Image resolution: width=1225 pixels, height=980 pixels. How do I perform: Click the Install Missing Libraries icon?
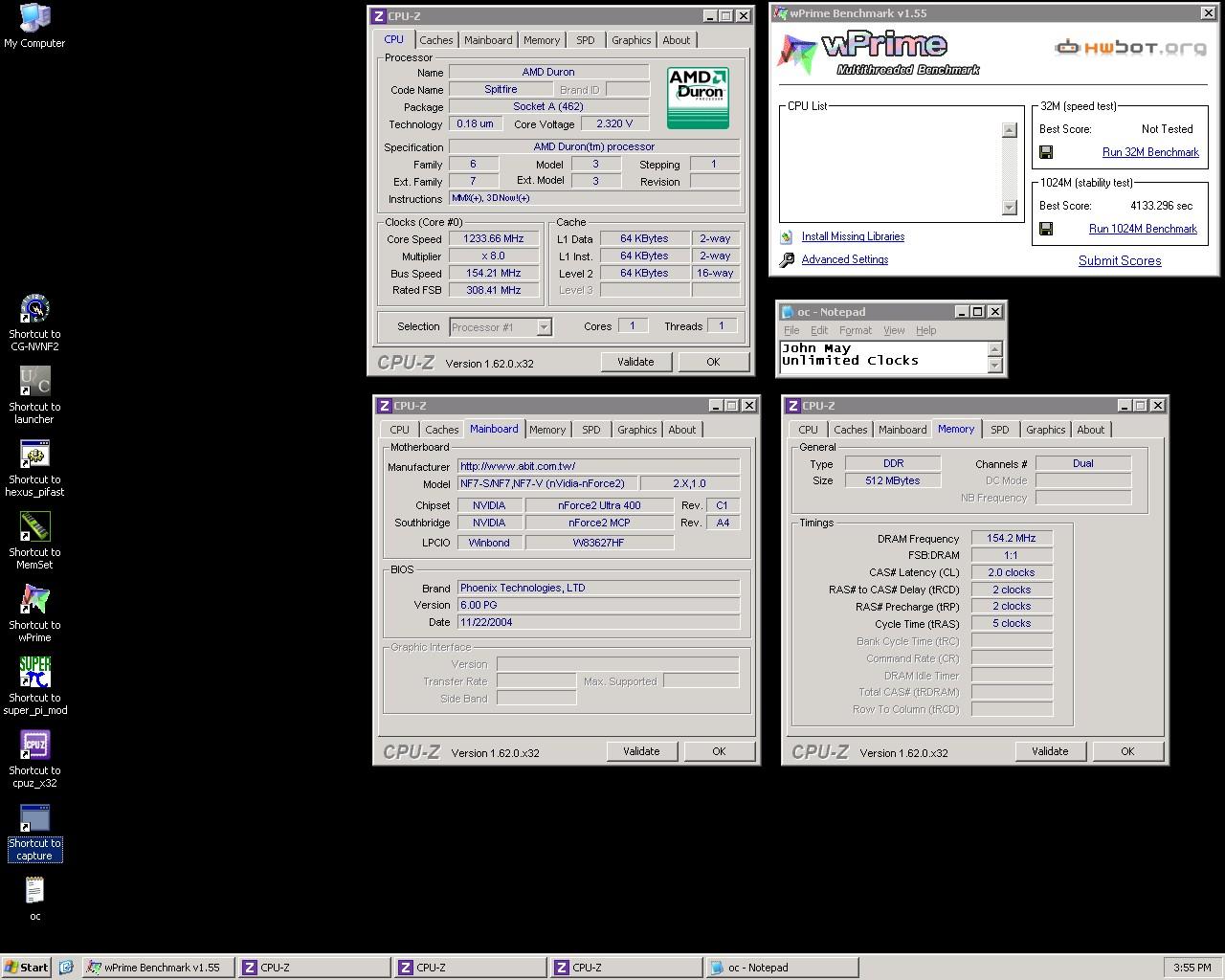(787, 236)
